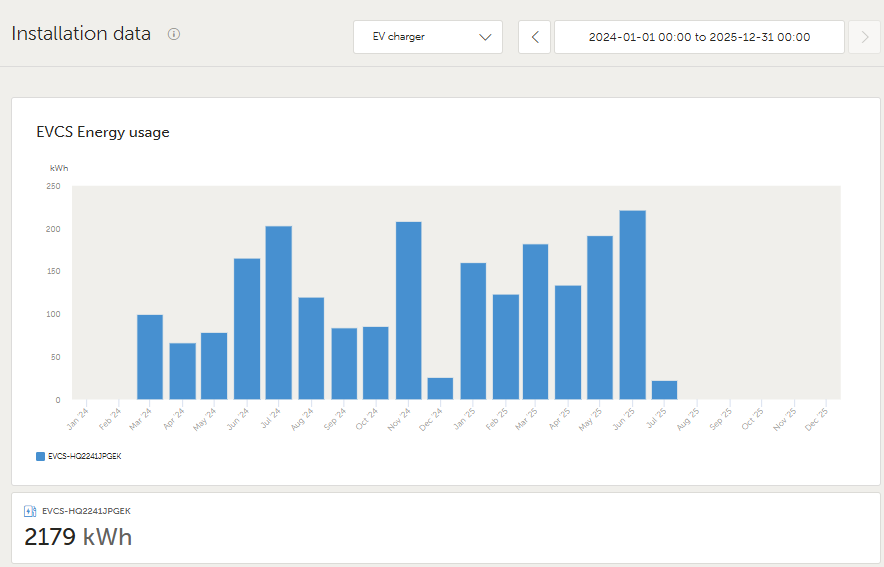The image size is (884, 567).
Task: Open the EV charger dropdown
Action: tap(428, 37)
